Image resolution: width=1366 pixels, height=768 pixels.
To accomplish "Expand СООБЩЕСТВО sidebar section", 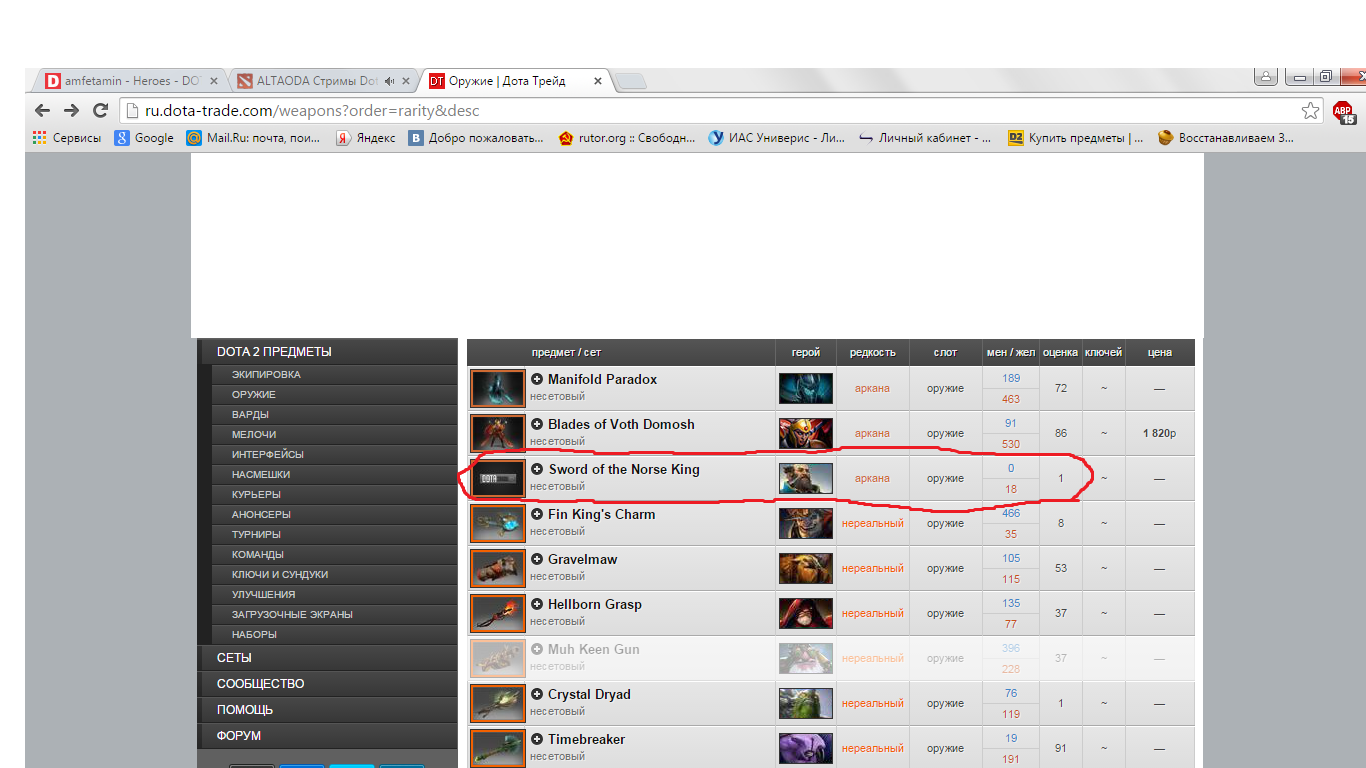I will (327, 684).
